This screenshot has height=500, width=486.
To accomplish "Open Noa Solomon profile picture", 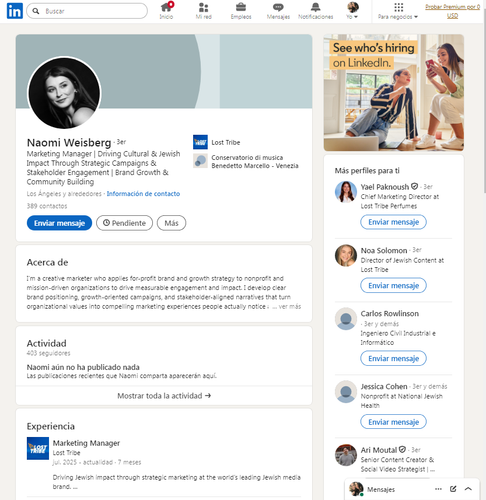I will coord(346,255).
